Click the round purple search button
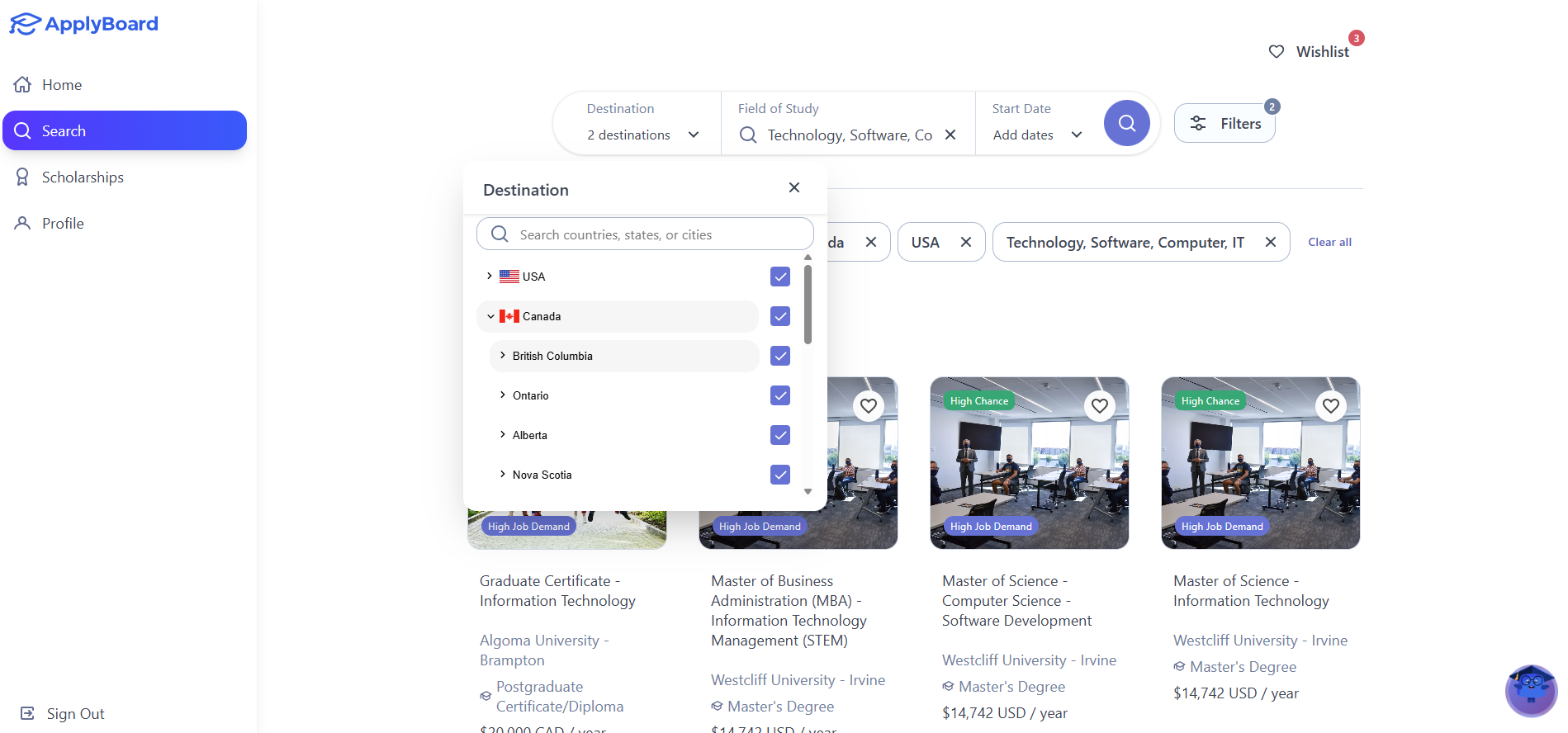 1127,123
